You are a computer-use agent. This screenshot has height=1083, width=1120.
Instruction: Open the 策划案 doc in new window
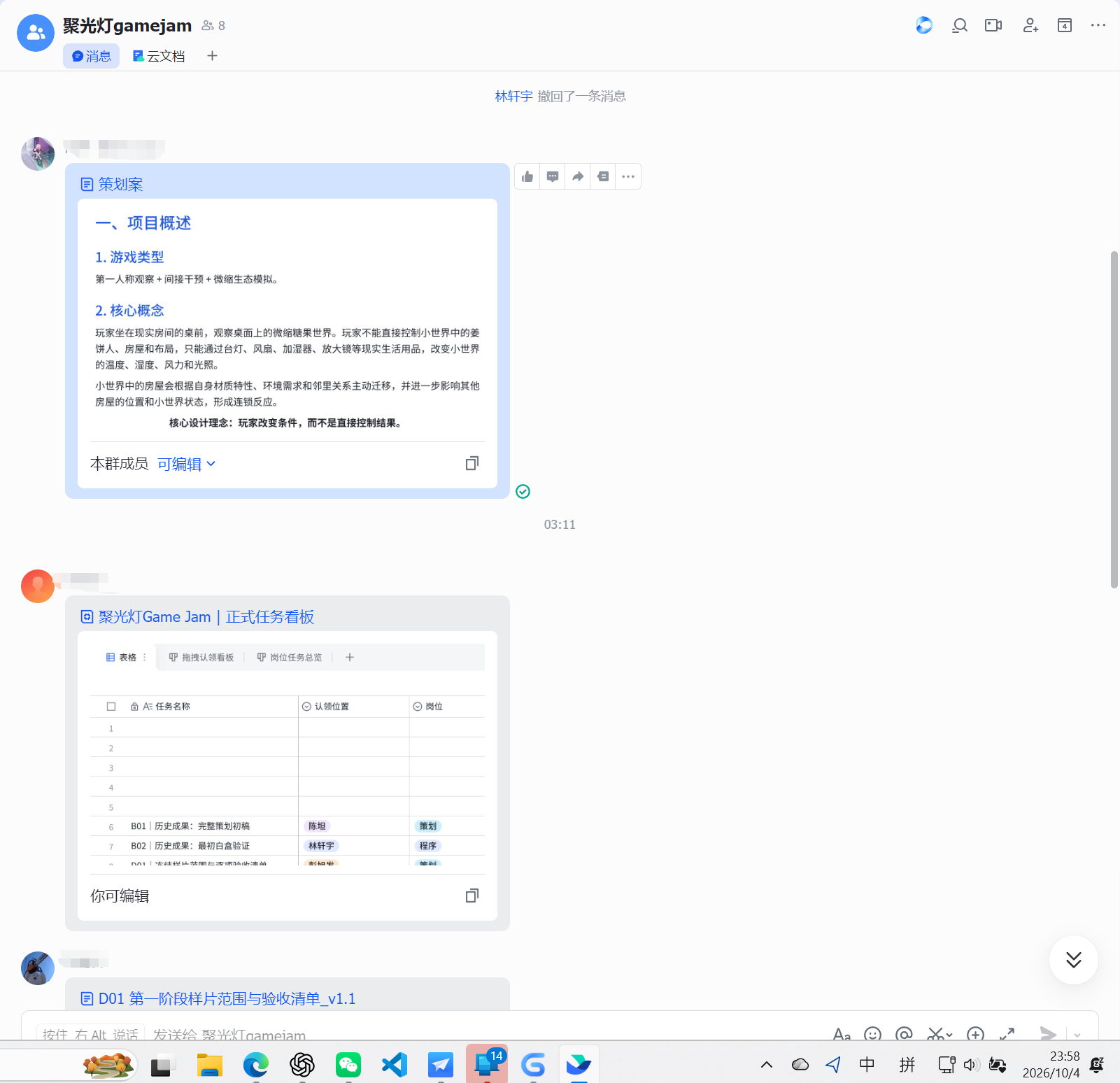pyautogui.click(x=472, y=463)
